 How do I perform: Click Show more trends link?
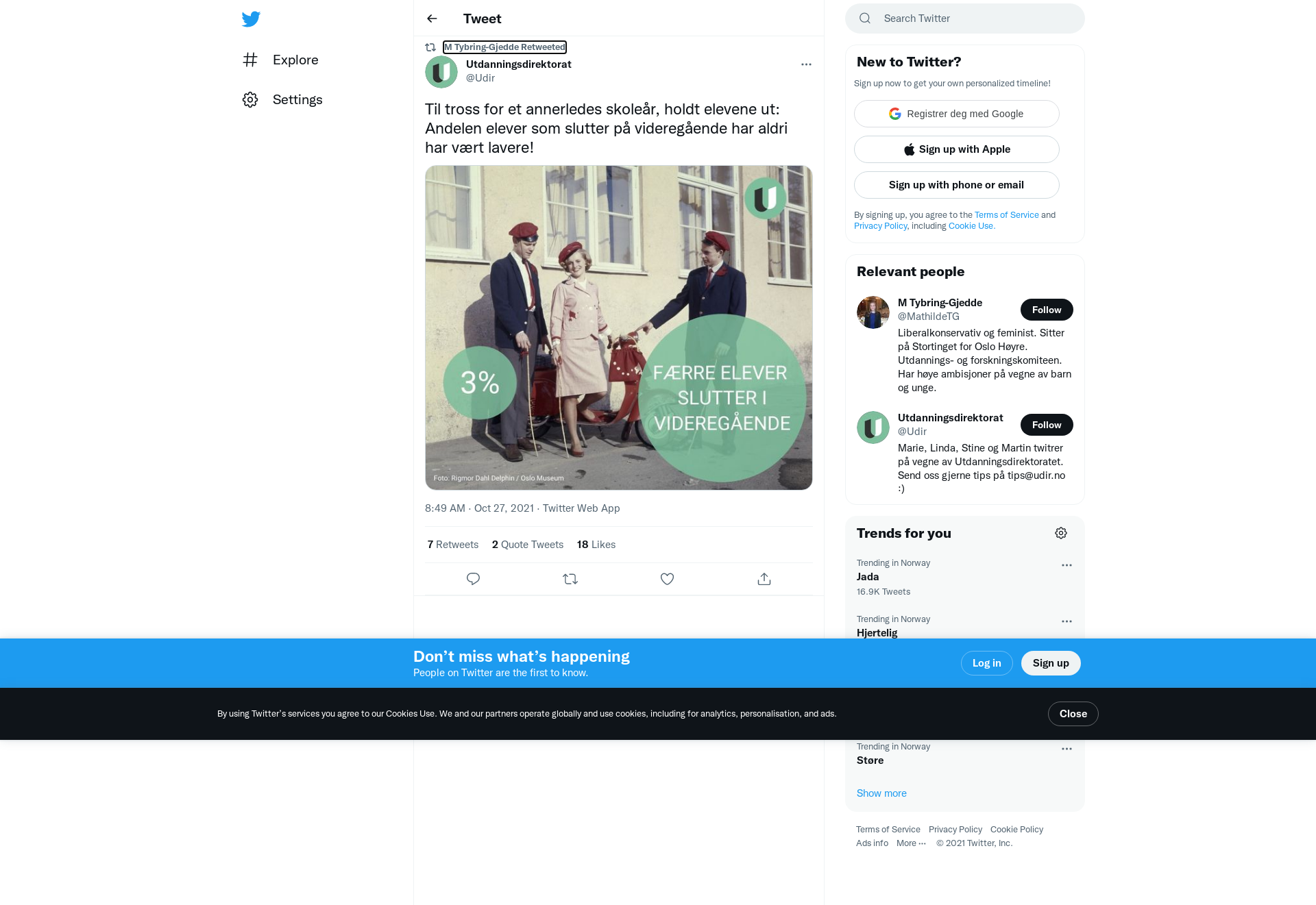point(881,793)
